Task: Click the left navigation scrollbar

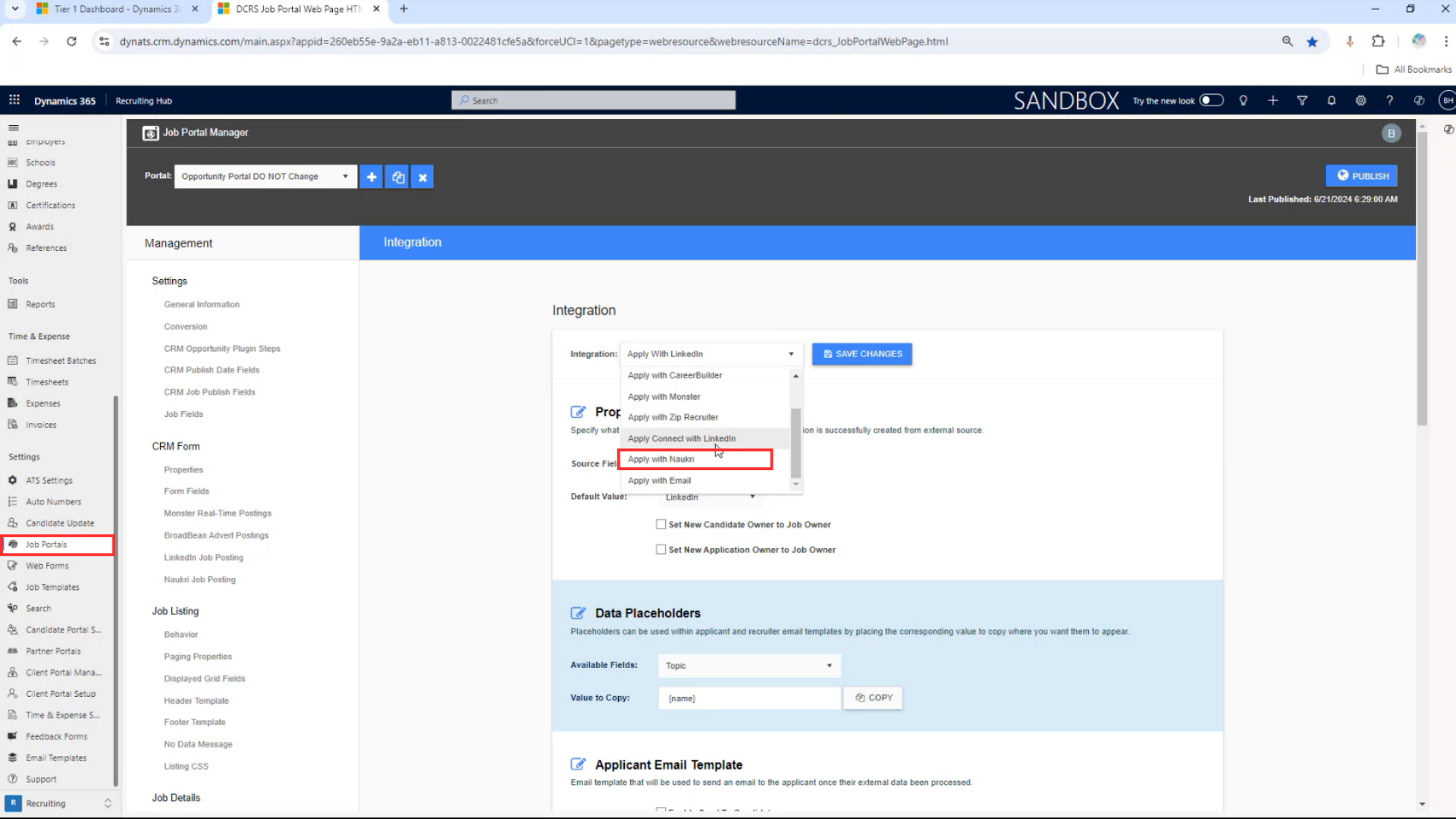Action: pyautogui.click(x=115, y=591)
